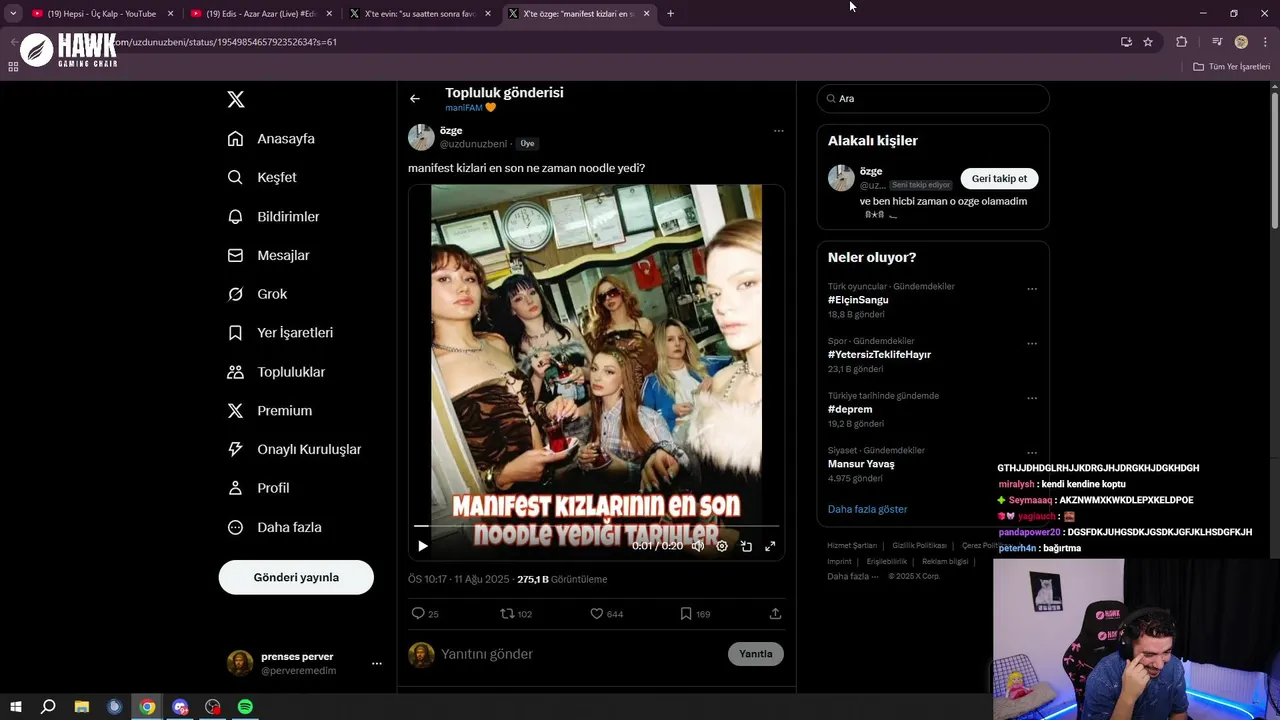1280x720 pixels.
Task: Seek on the video progress bar
Action: point(597,525)
